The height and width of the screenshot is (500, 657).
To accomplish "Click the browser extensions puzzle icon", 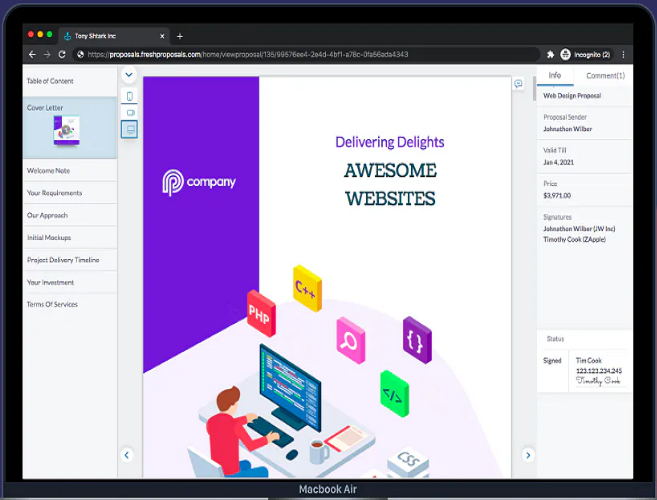I will pyautogui.click(x=550, y=54).
